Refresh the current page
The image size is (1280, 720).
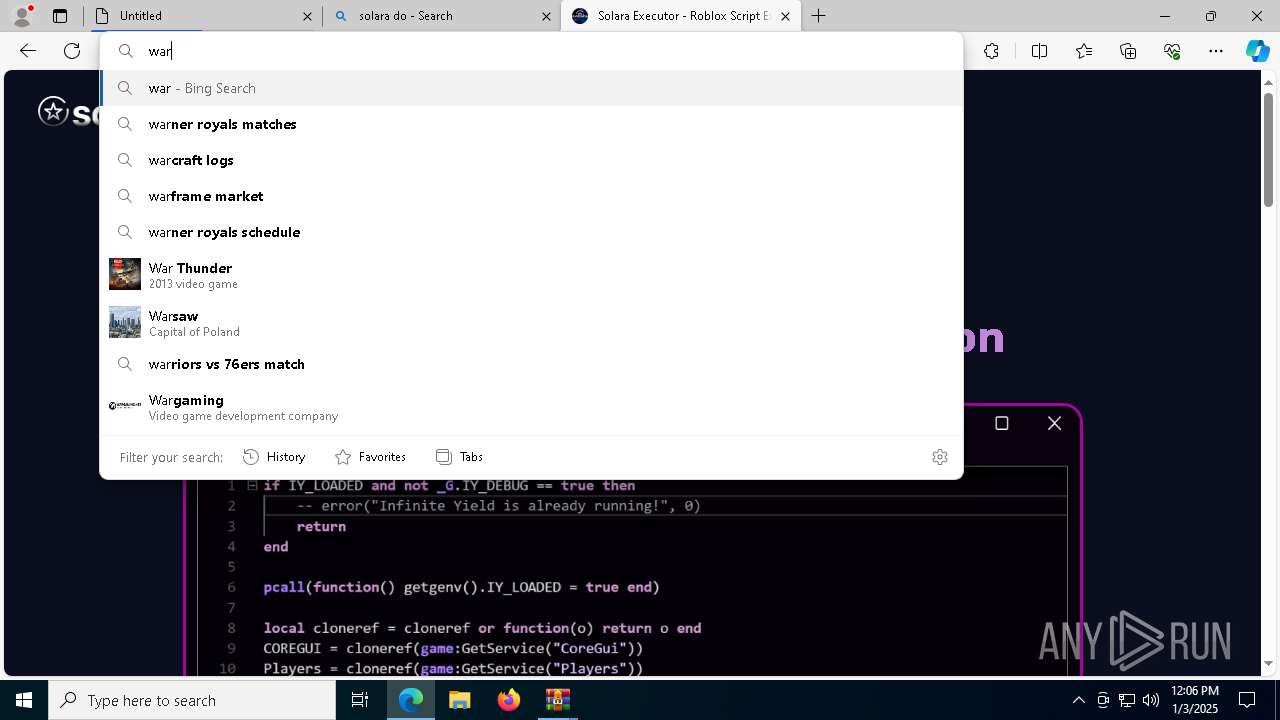tap(72, 51)
